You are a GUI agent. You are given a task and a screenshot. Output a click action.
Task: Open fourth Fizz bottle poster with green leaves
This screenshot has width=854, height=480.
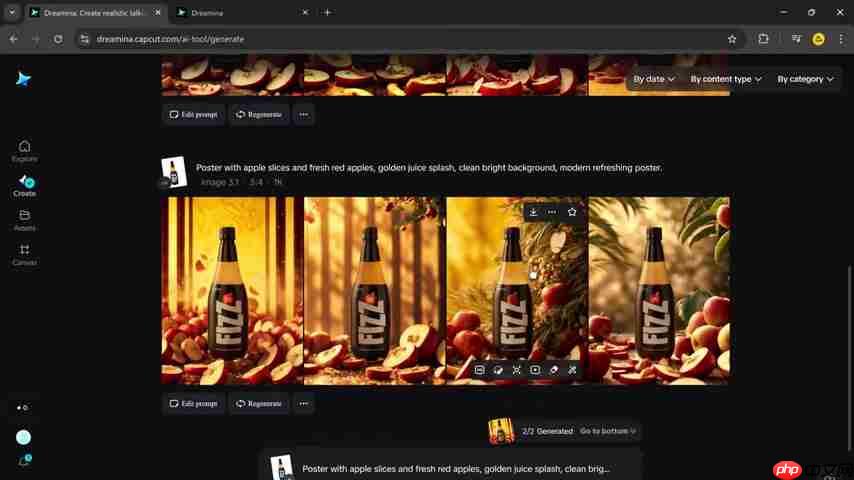[659, 291]
